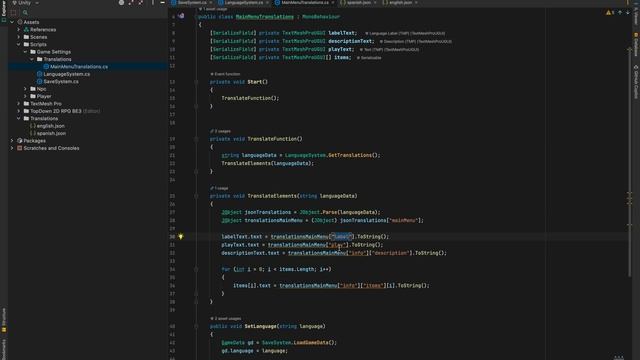Image resolution: width=640 pixels, height=360 pixels.
Task: Expand the Scenes folder
Action: 18,37
